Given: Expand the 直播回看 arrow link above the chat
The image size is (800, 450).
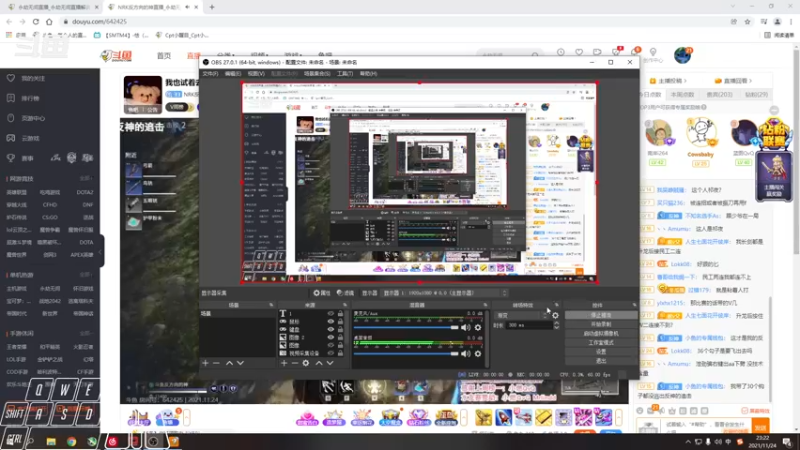Looking at the screenshot, I should 734,81.
